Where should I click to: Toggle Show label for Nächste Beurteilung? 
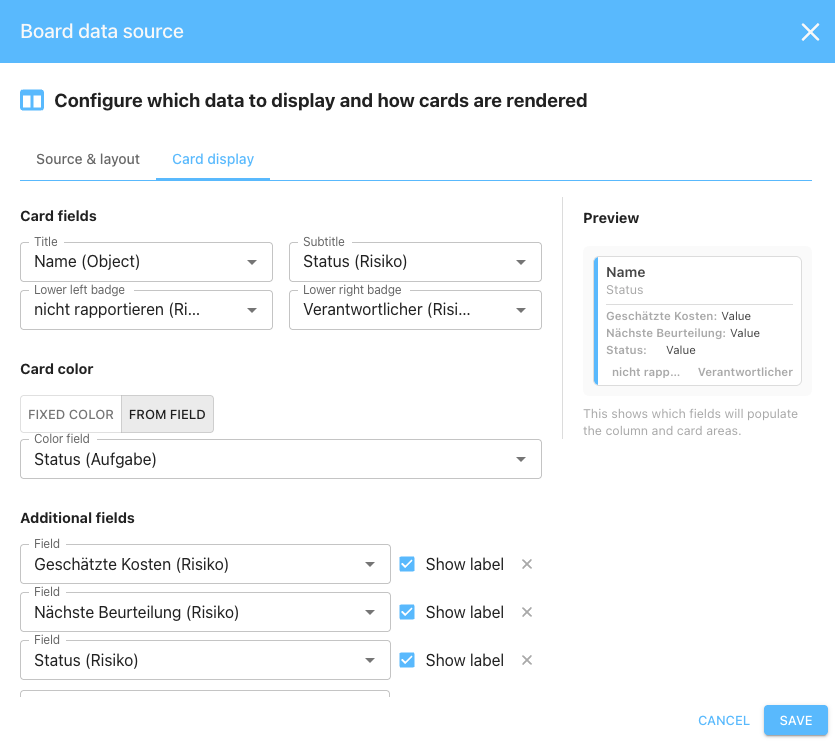pos(407,612)
